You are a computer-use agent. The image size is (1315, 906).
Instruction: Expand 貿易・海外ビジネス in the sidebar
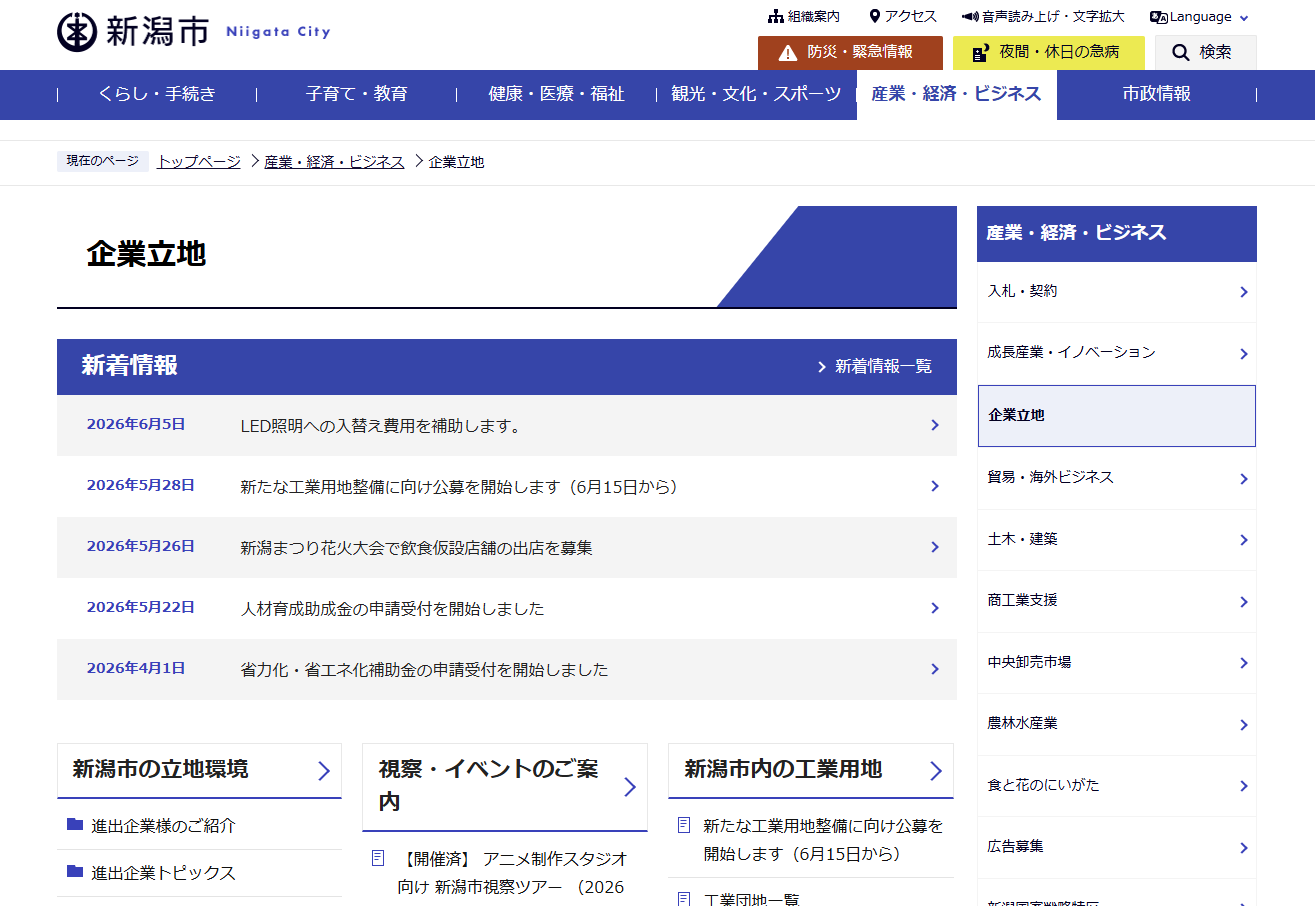1244,479
